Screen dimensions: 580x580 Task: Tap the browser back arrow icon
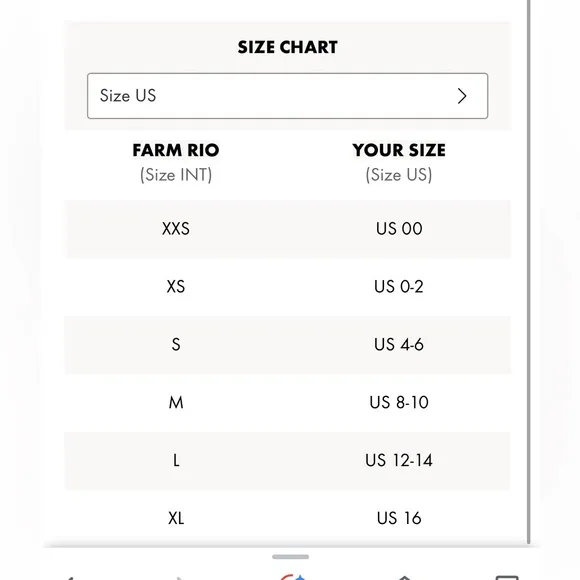coord(70,577)
